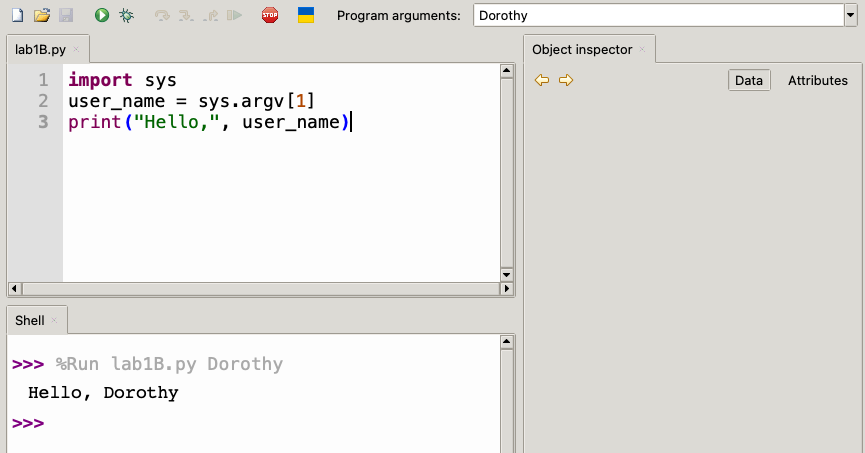This screenshot has width=865, height=453.
Task: Close the Object inspector tab
Action: [642, 49]
